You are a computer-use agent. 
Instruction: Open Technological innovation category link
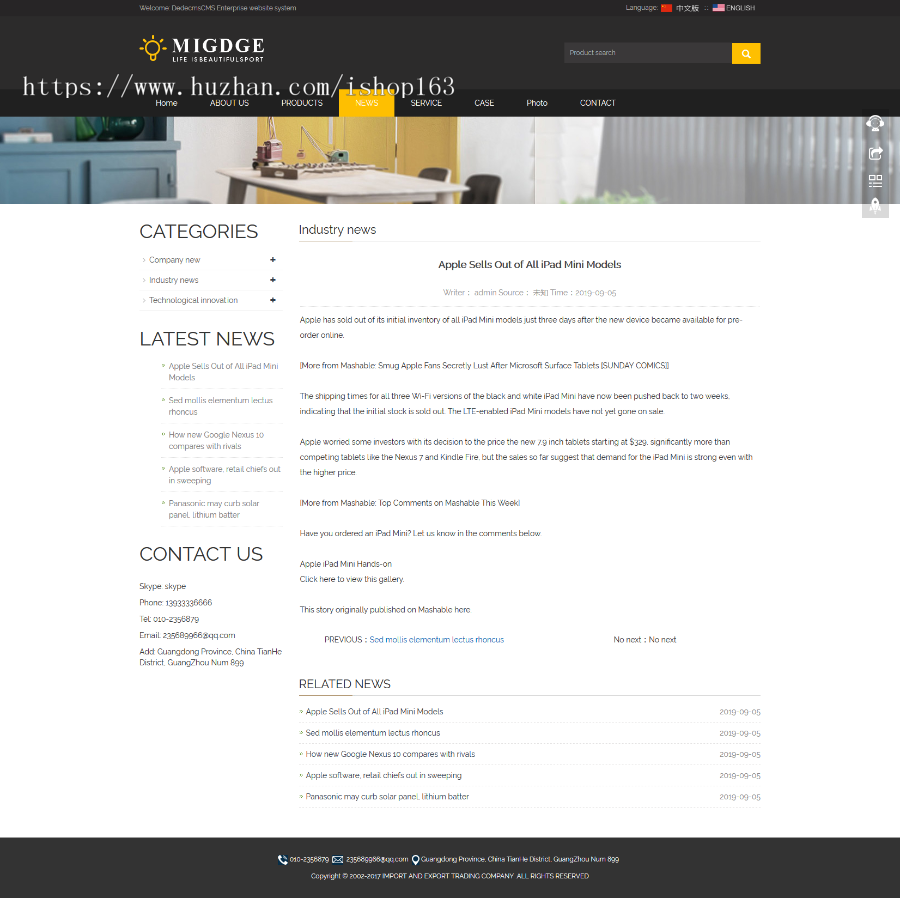click(193, 300)
